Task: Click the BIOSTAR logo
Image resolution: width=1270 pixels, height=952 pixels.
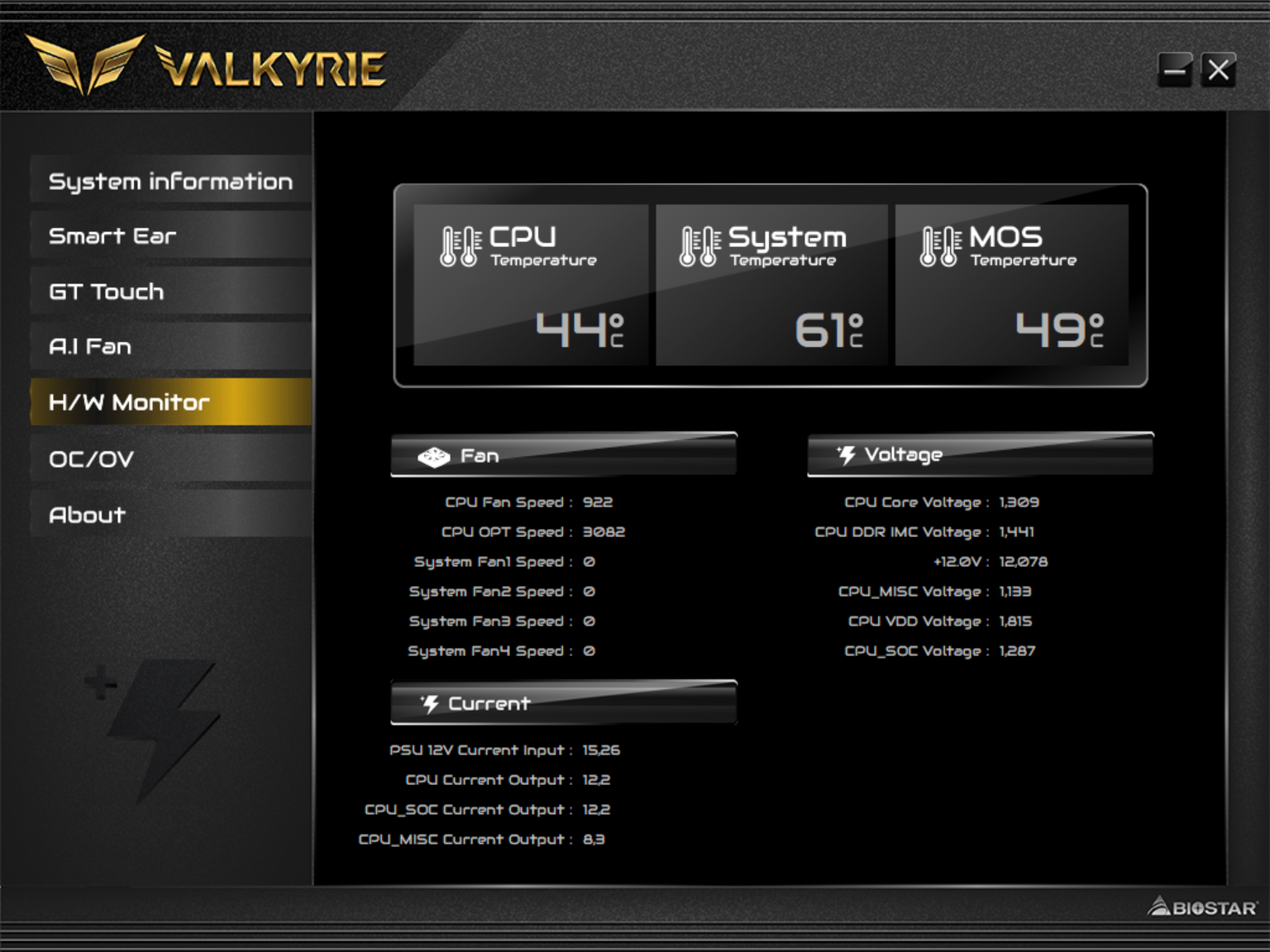Action: tap(1202, 907)
